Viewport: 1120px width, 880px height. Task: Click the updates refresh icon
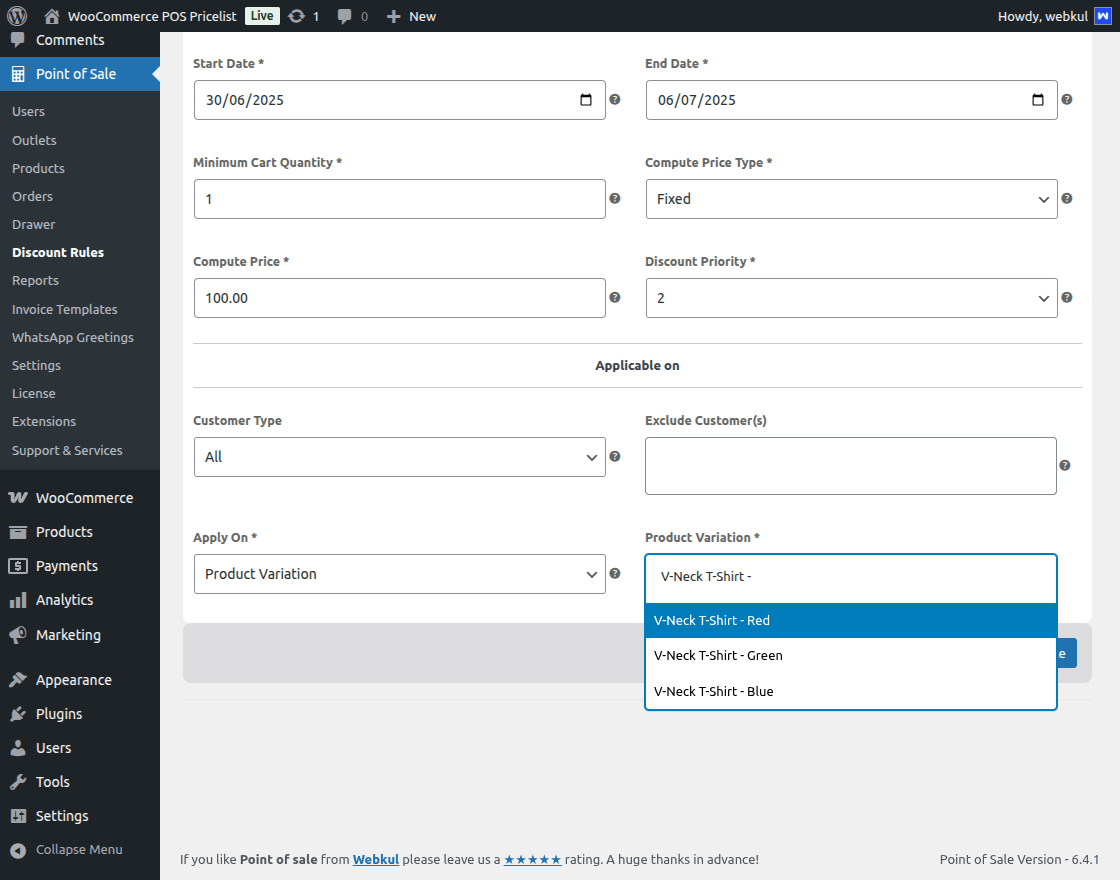tap(296, 16)
